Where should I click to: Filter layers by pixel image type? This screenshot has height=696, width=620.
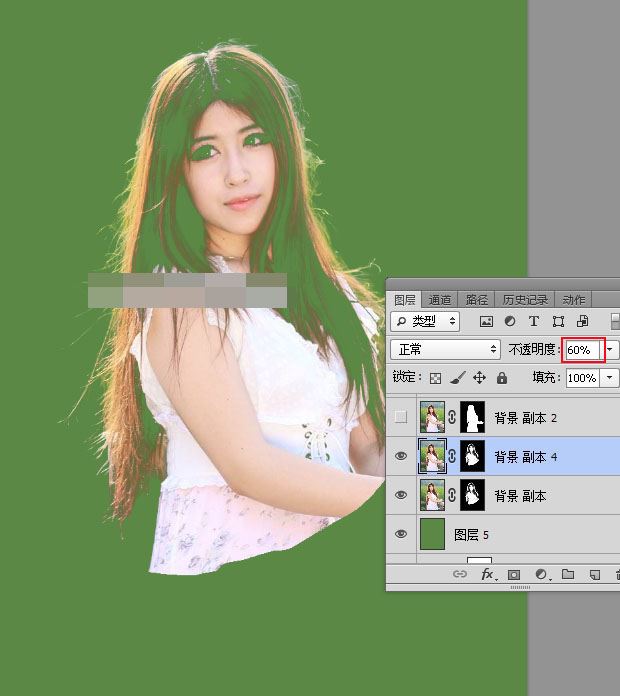click(486, 321)
